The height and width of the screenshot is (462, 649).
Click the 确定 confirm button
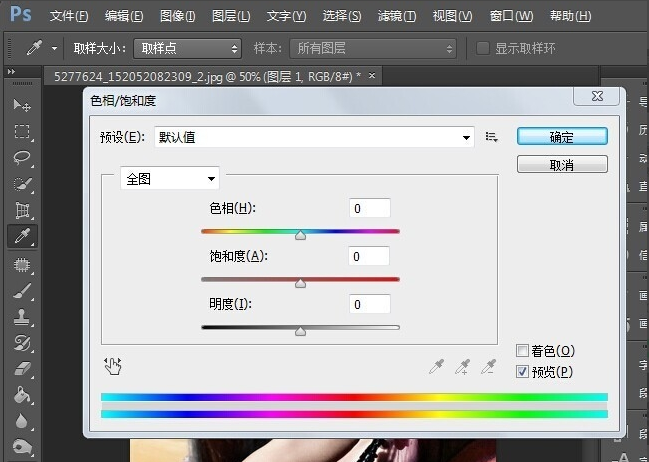coord(561,137)
